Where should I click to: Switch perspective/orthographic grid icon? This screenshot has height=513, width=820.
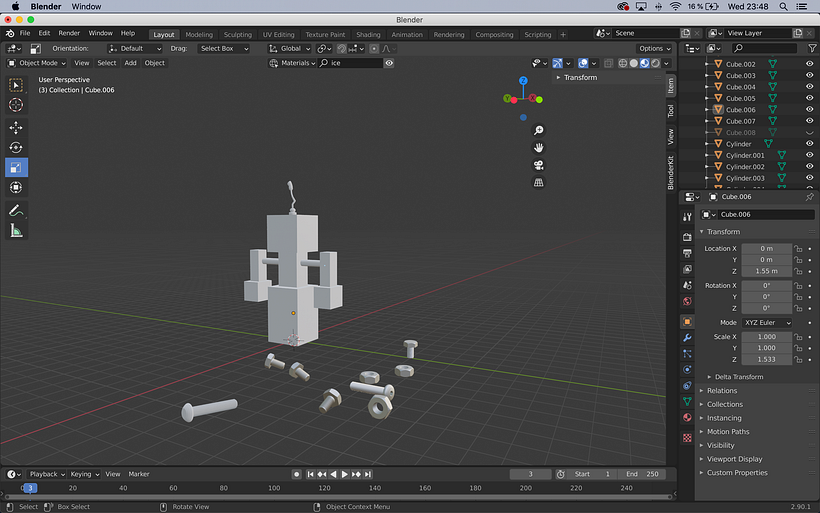click(538, 183)
